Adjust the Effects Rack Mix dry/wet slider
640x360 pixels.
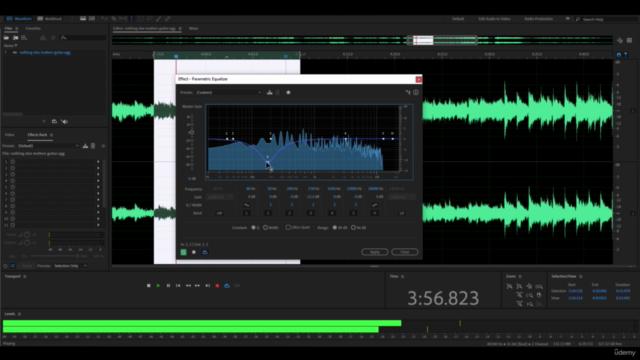tap(77, 256)
